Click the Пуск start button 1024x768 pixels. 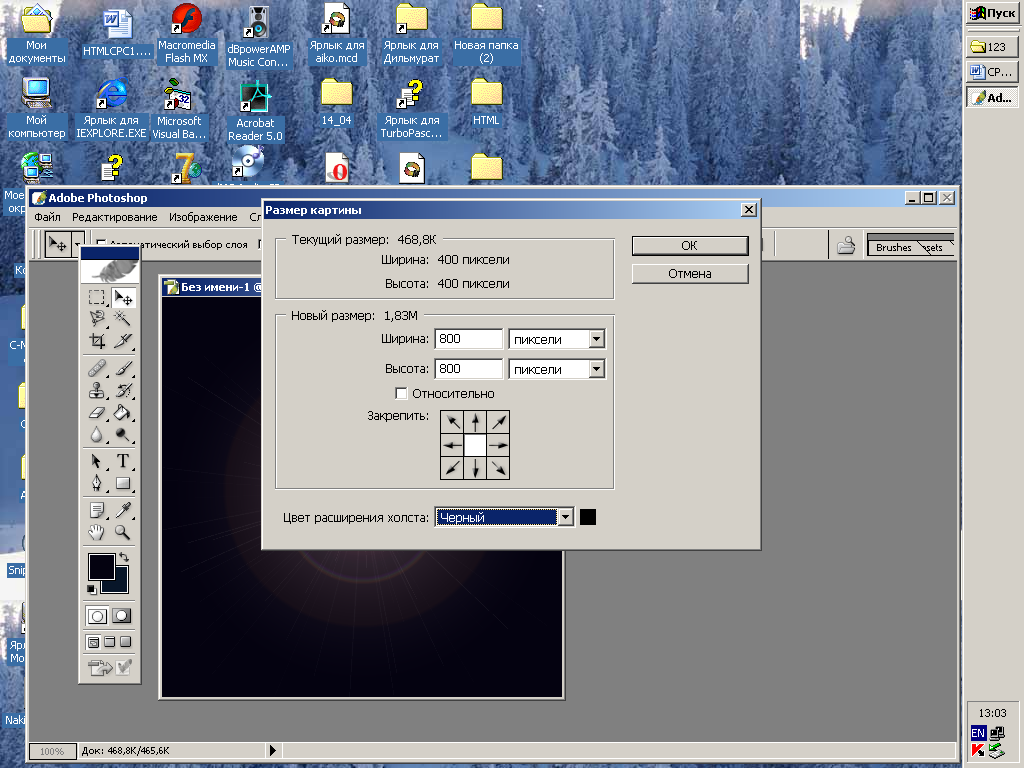pos(992,13)
